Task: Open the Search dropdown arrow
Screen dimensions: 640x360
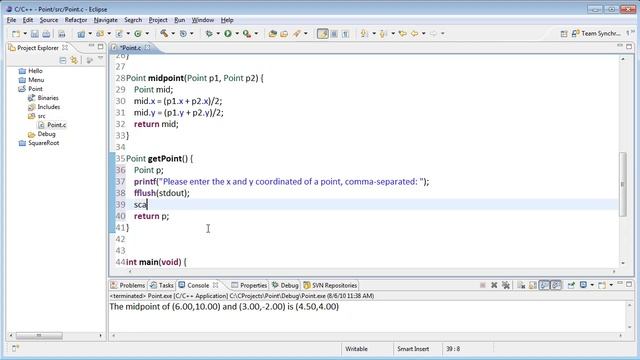Action: (x=306, y=34)
